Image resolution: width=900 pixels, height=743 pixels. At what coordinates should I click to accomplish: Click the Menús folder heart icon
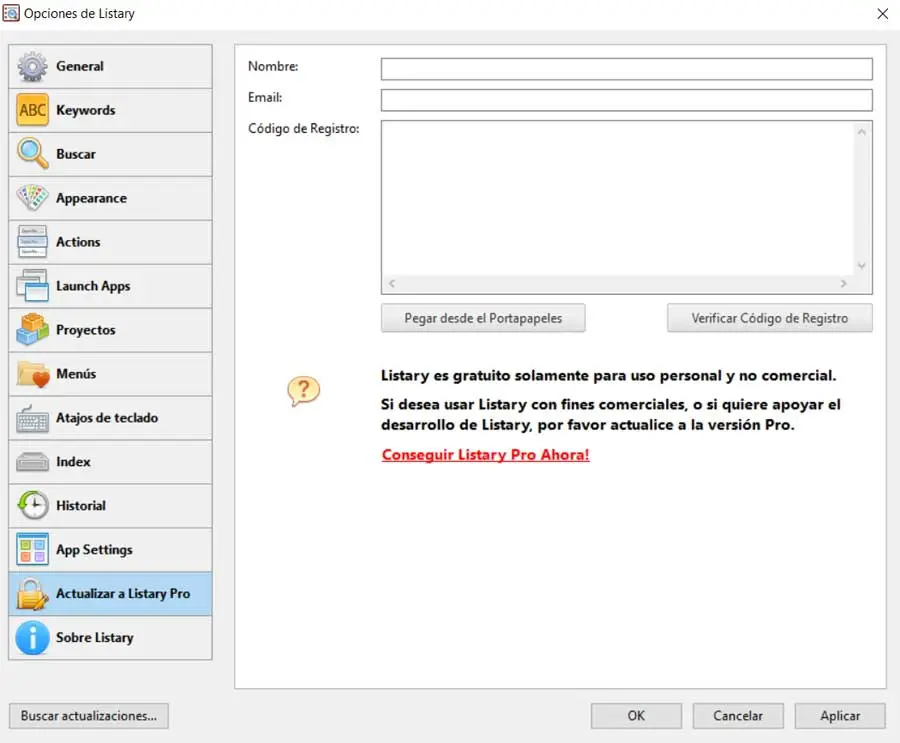(33, 374)
